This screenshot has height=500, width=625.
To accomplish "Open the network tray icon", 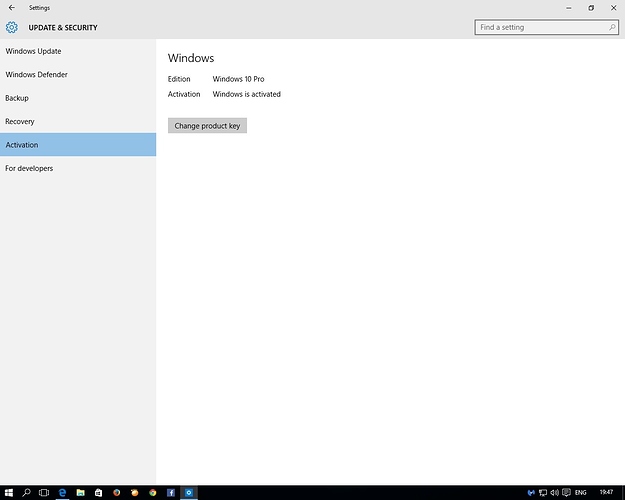I will [542, 493].
